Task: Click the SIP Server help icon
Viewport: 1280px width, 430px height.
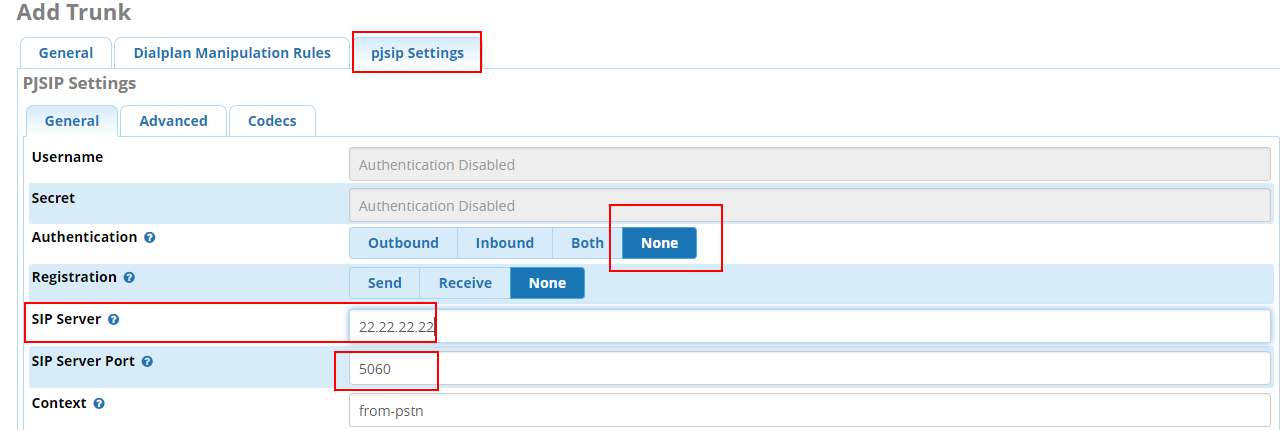Action: tap(113, 320)
